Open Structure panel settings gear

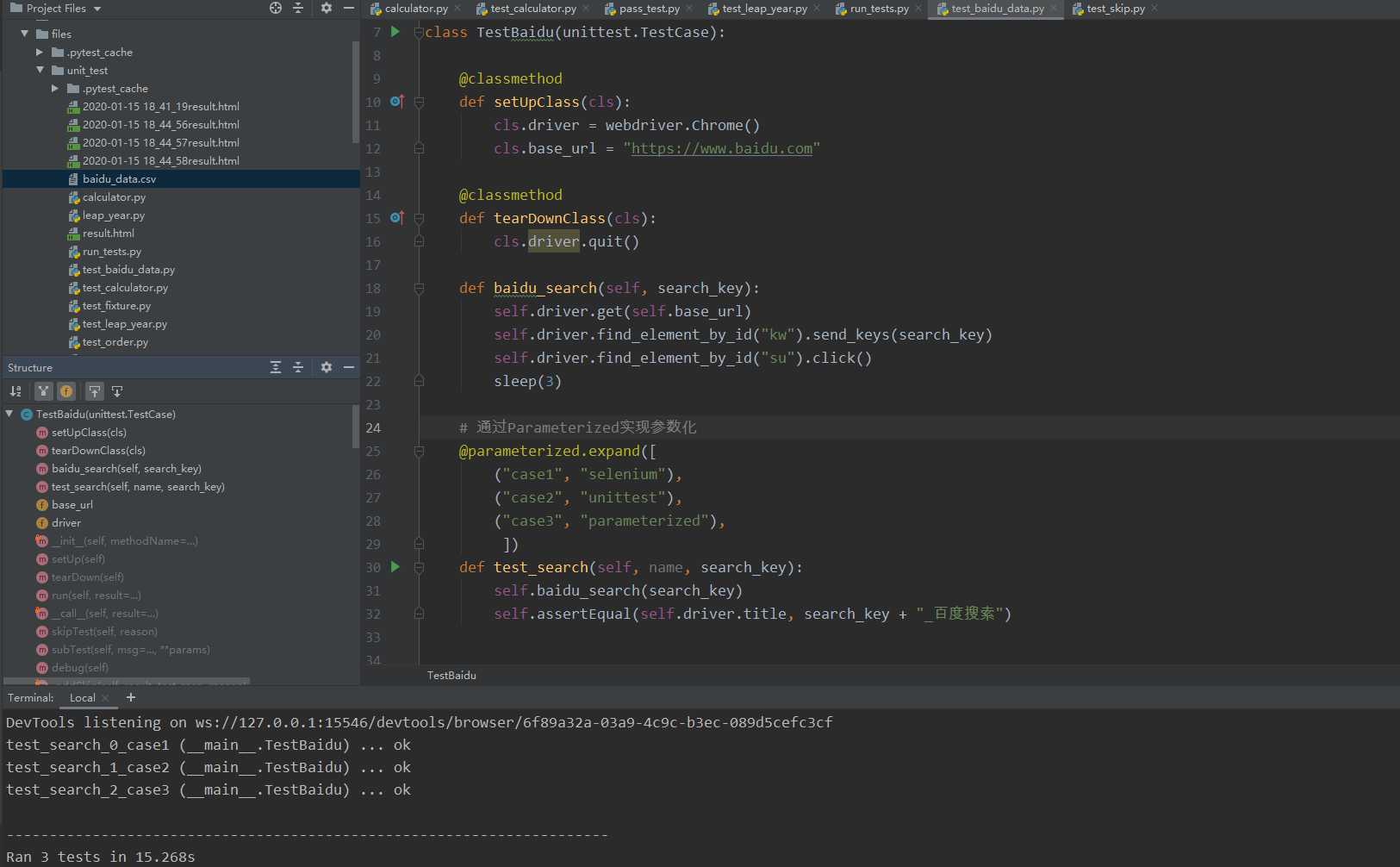(327, 367)
